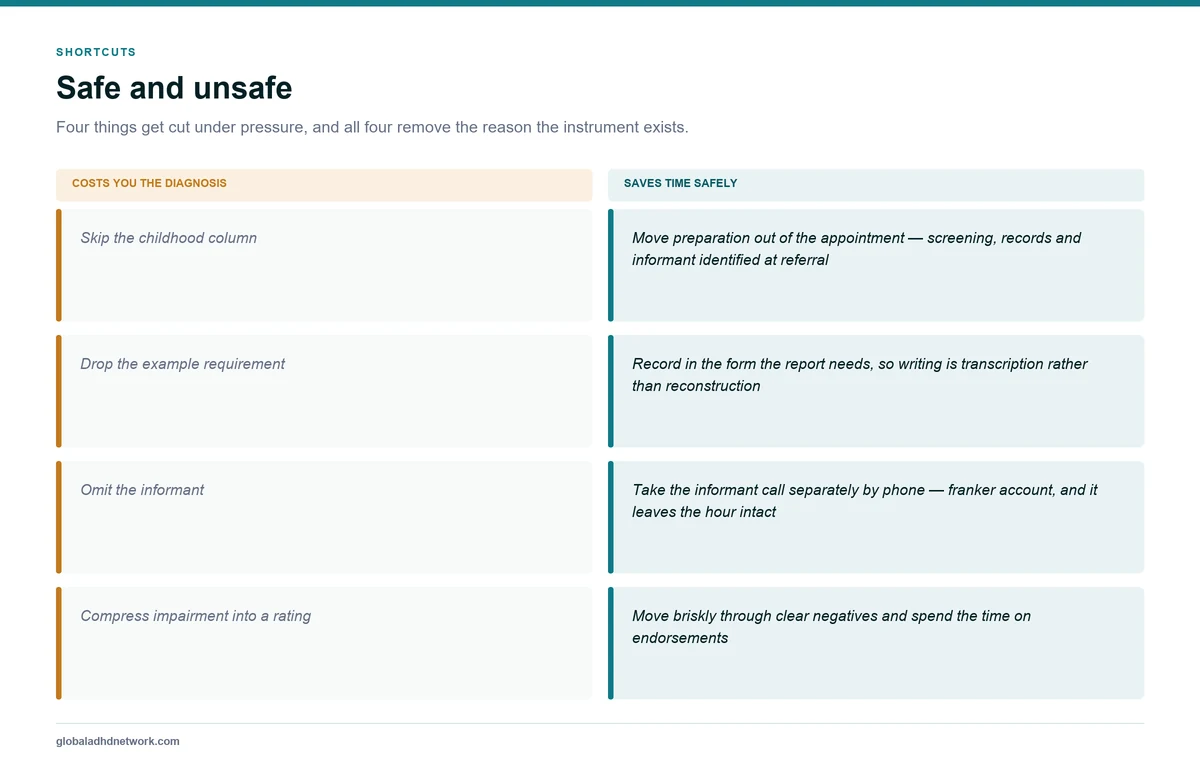Viewport: 1200px width, 775px height.
Task: Click the 'Record in the form the report needs' card
Action: pyautogui.click(x=876, y=391)
